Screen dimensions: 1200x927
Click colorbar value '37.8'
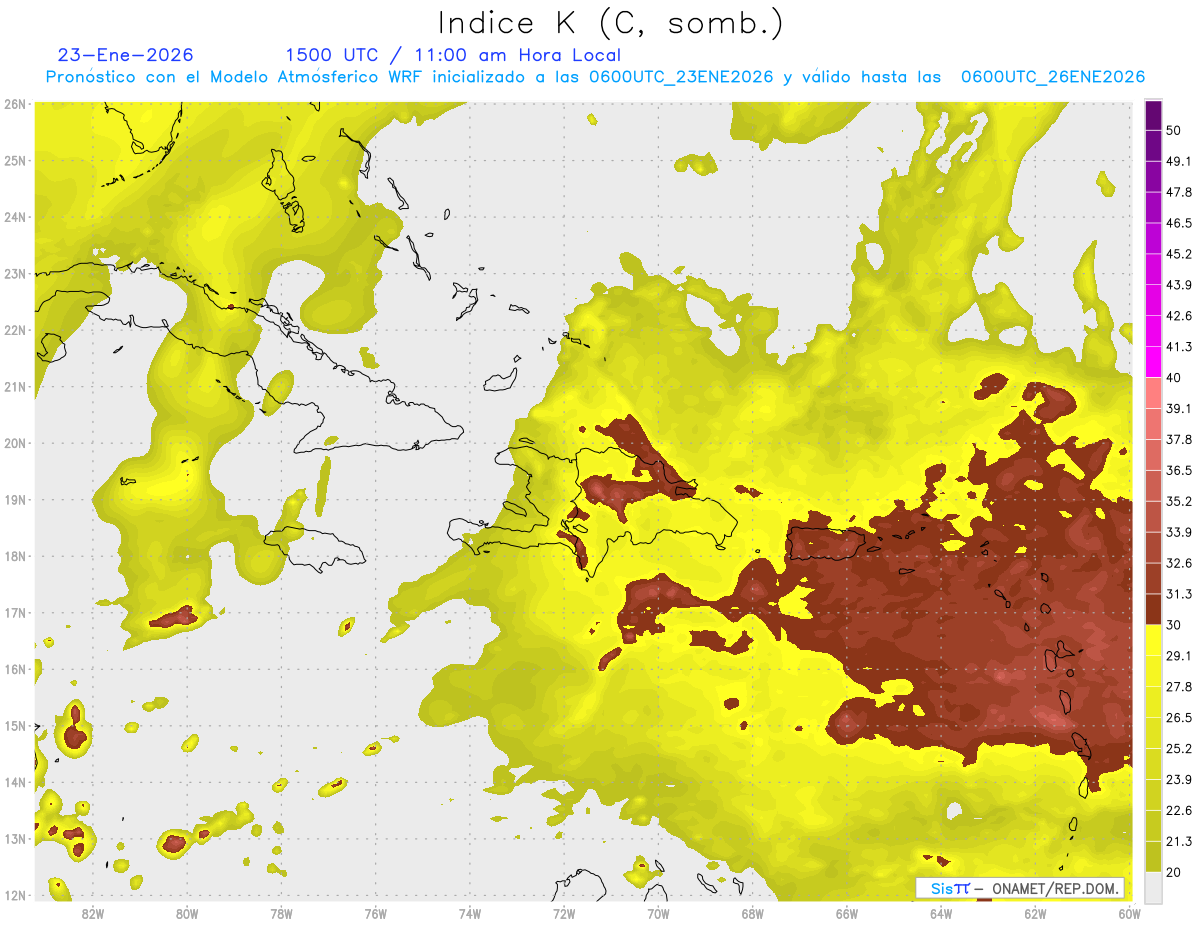point(1179,439)
